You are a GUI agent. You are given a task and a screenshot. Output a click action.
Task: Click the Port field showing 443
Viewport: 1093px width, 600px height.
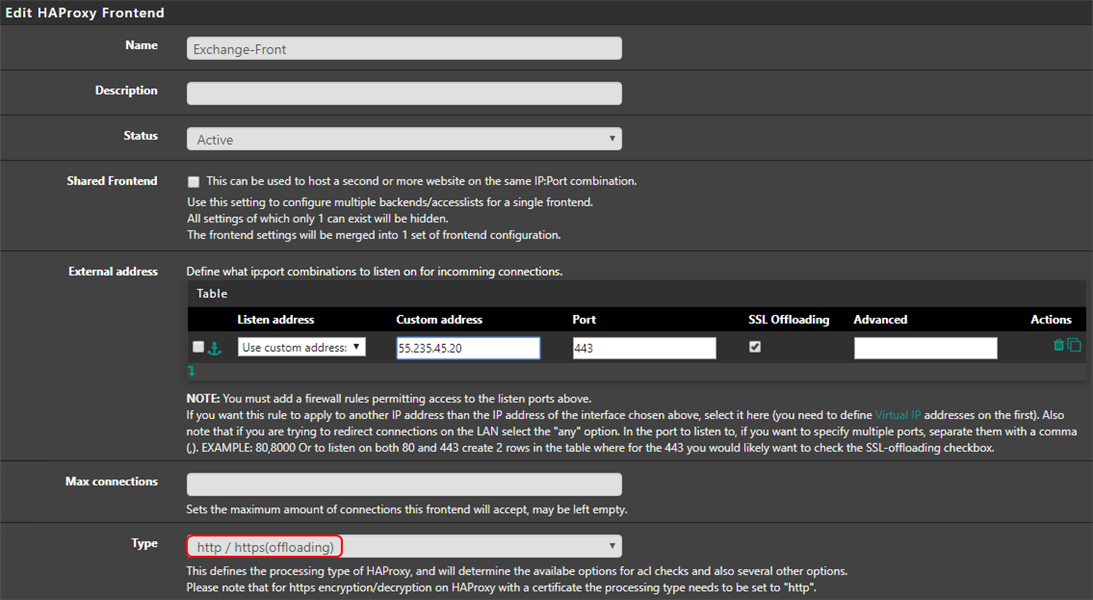point(644,348)
